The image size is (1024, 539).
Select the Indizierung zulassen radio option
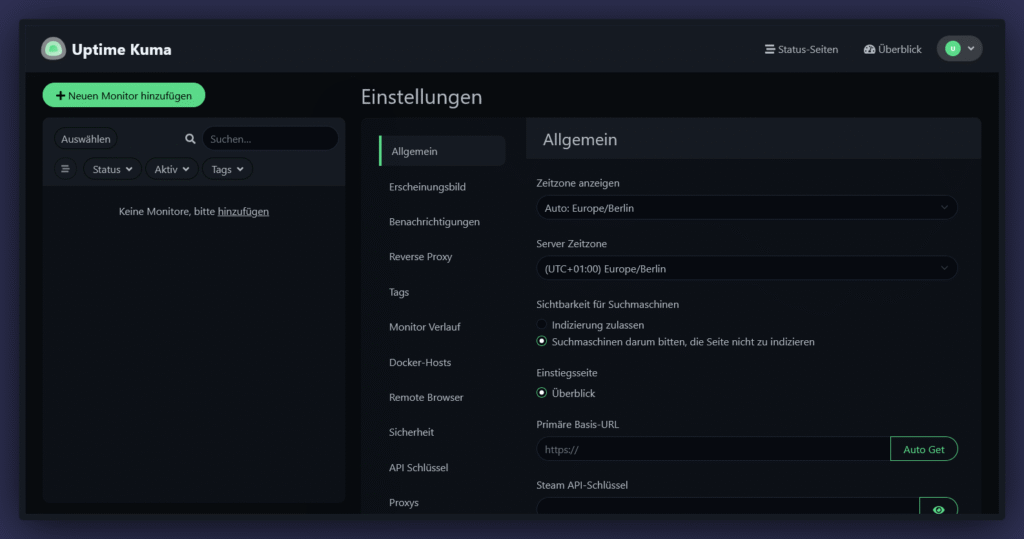542,325
